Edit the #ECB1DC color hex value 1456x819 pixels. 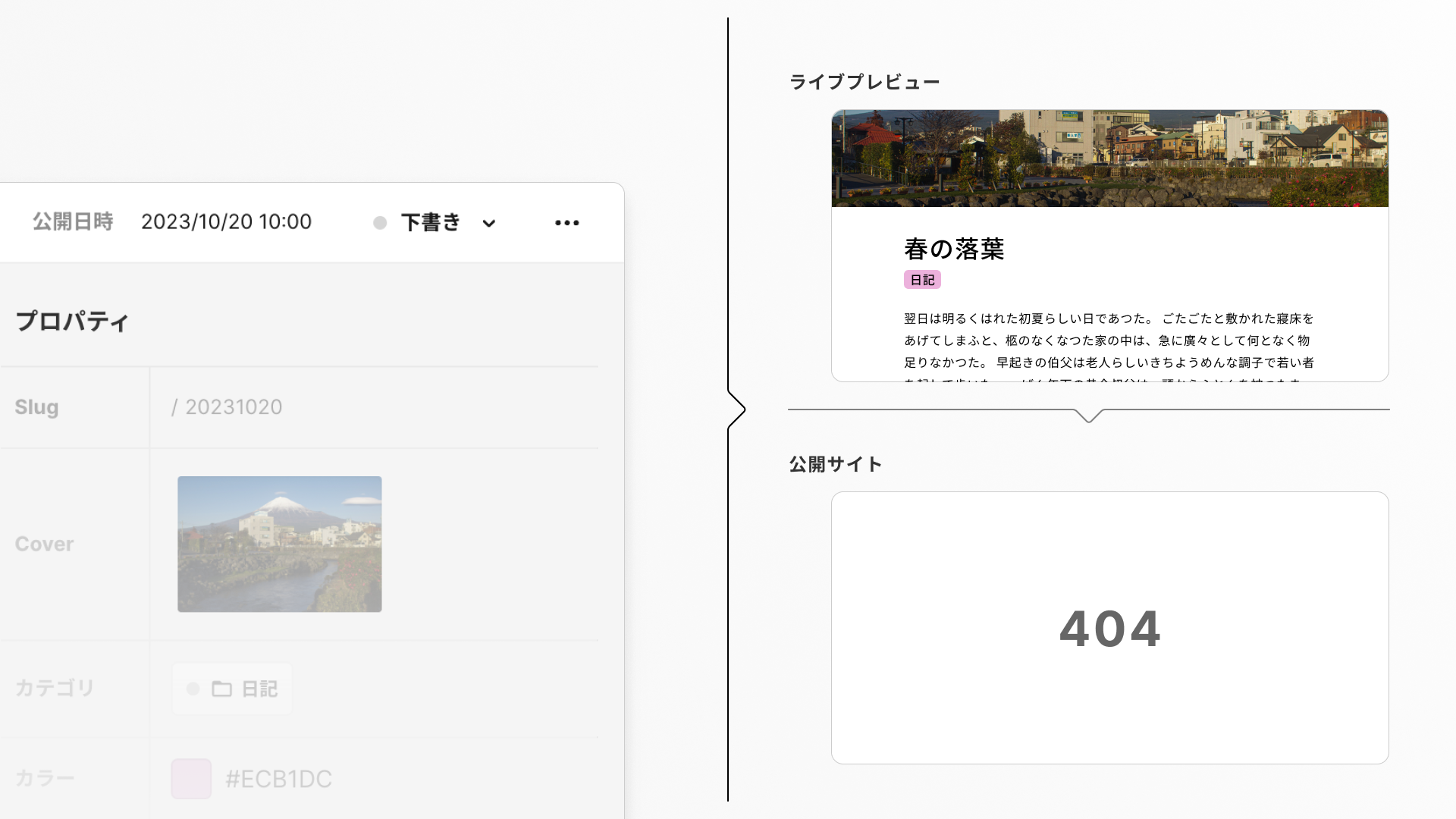tap(278, 779)
